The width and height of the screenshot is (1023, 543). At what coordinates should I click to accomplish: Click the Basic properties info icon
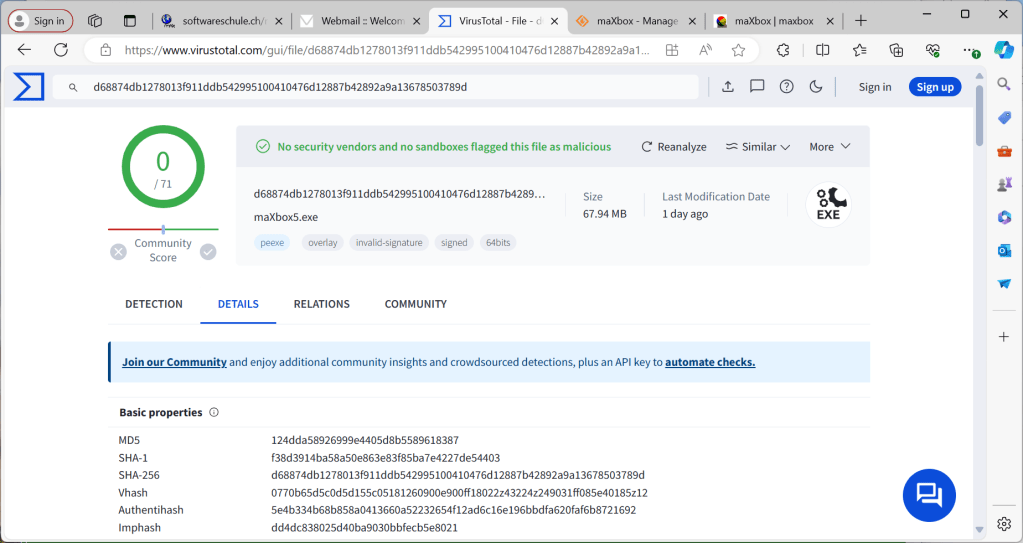[214, 412]
